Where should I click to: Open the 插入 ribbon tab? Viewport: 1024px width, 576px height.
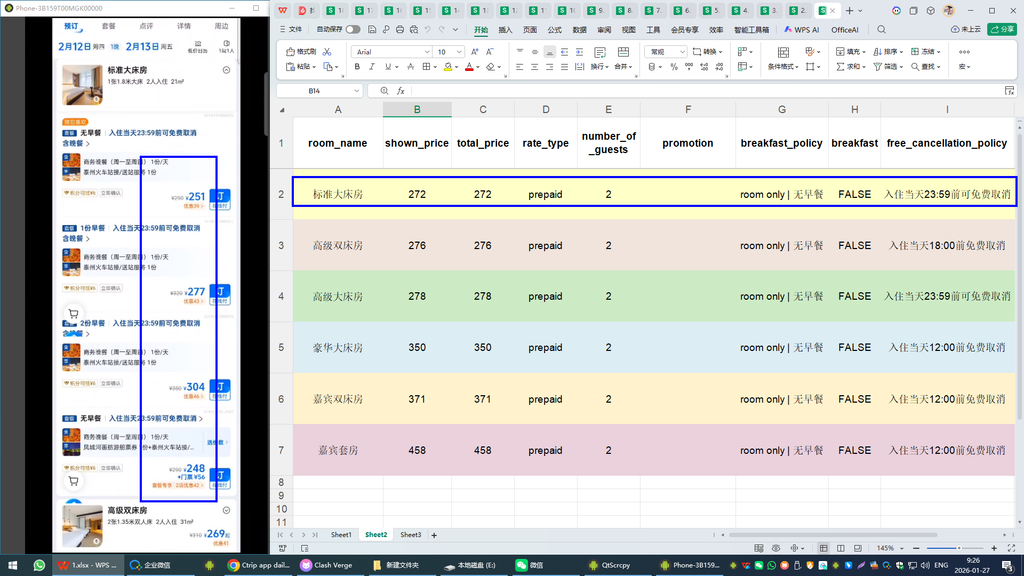pos(505,30)
